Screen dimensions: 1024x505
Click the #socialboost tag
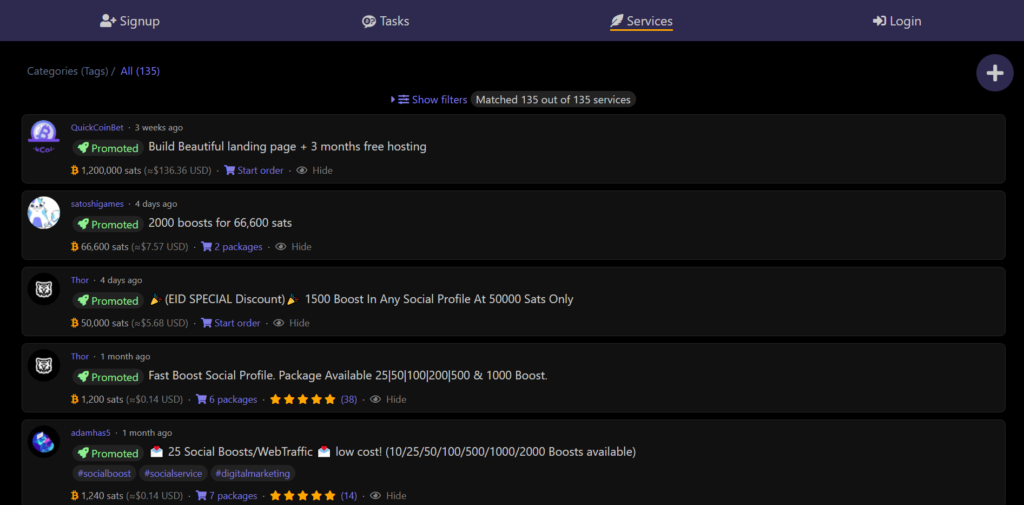pyautogui.click(x=104, y=474)
